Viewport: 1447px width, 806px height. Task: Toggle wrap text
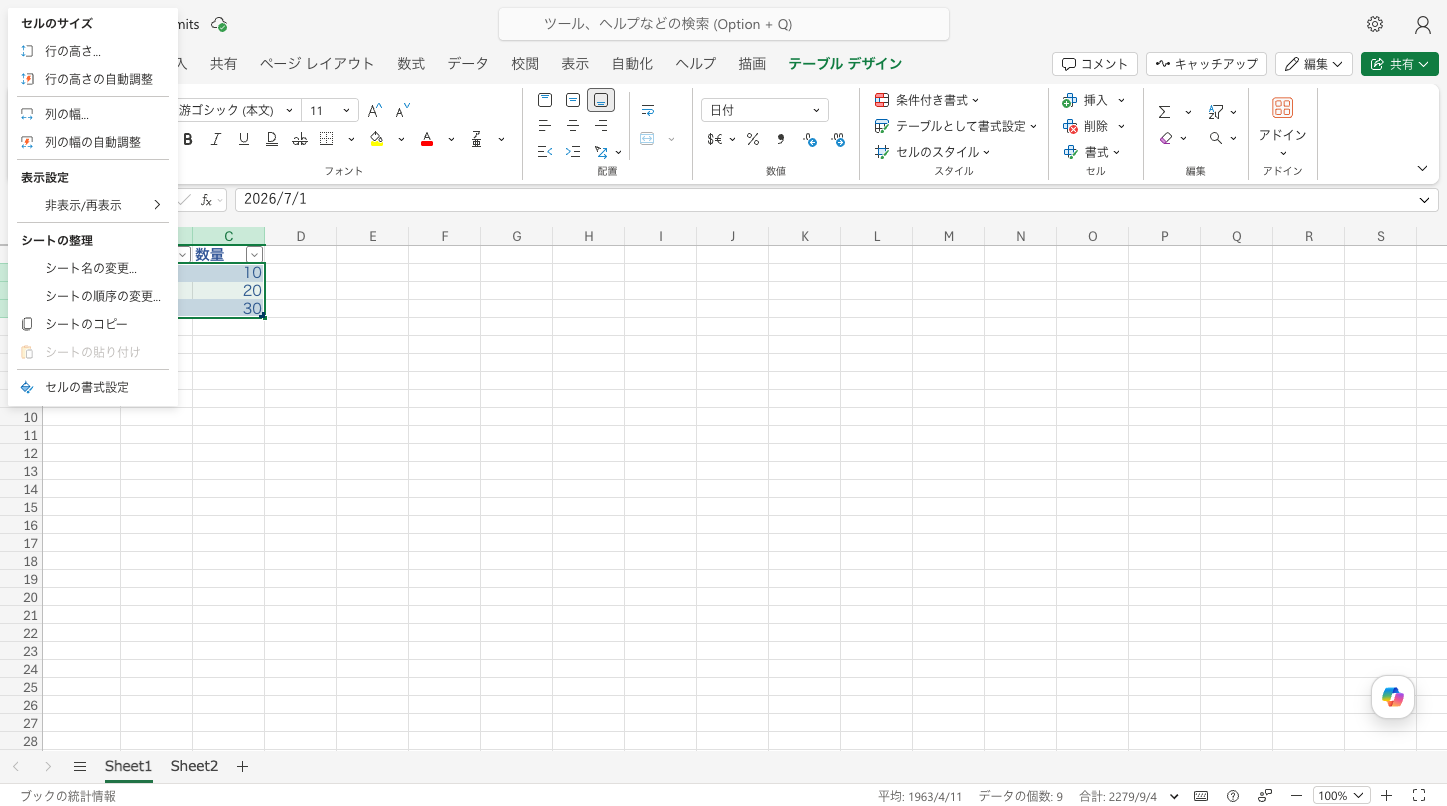(x=648, y=111)
